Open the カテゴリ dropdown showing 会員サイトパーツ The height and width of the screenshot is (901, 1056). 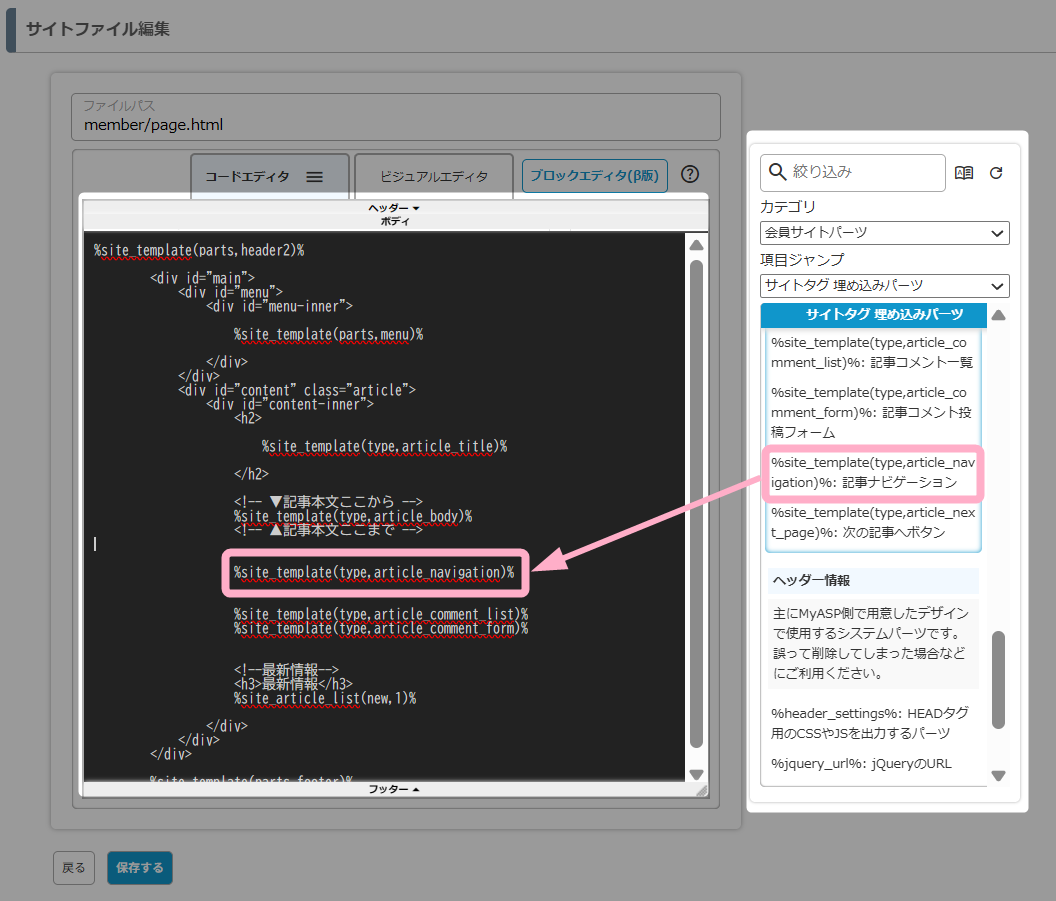884,233
